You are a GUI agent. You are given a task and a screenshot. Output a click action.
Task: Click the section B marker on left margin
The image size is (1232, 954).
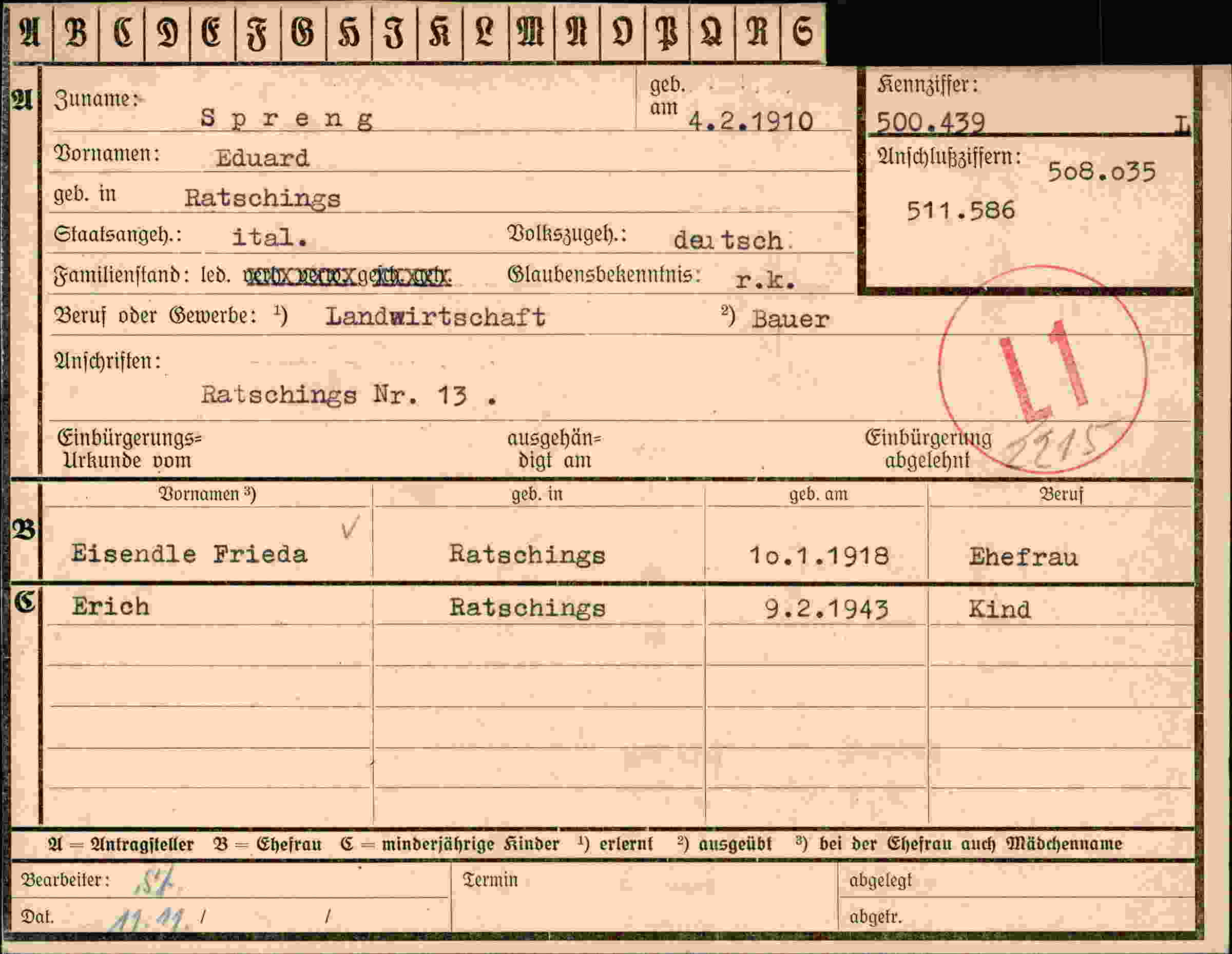pos(24,530)
